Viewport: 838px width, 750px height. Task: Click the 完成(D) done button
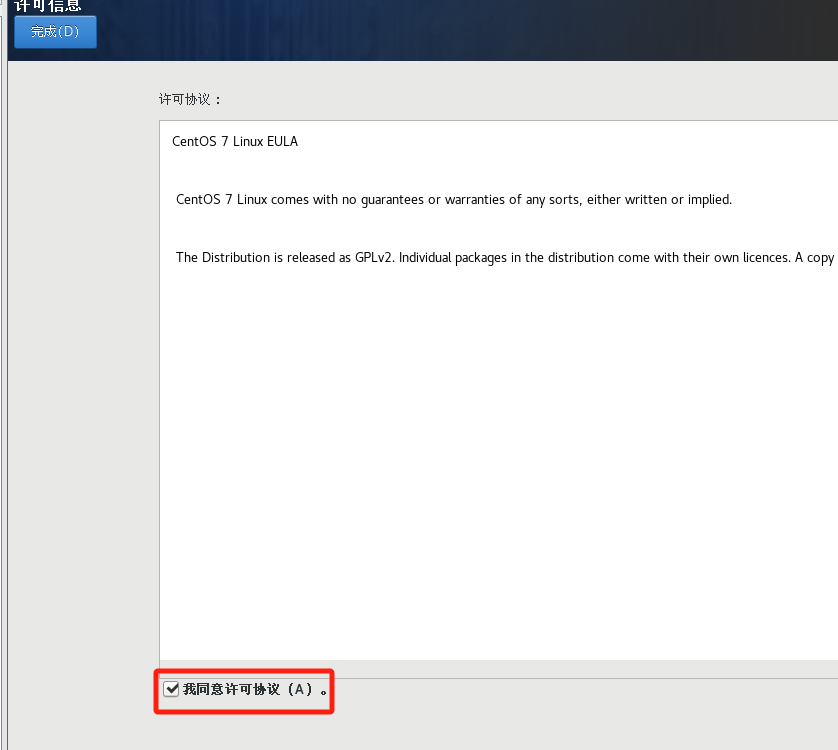click(x=55, y=32)
